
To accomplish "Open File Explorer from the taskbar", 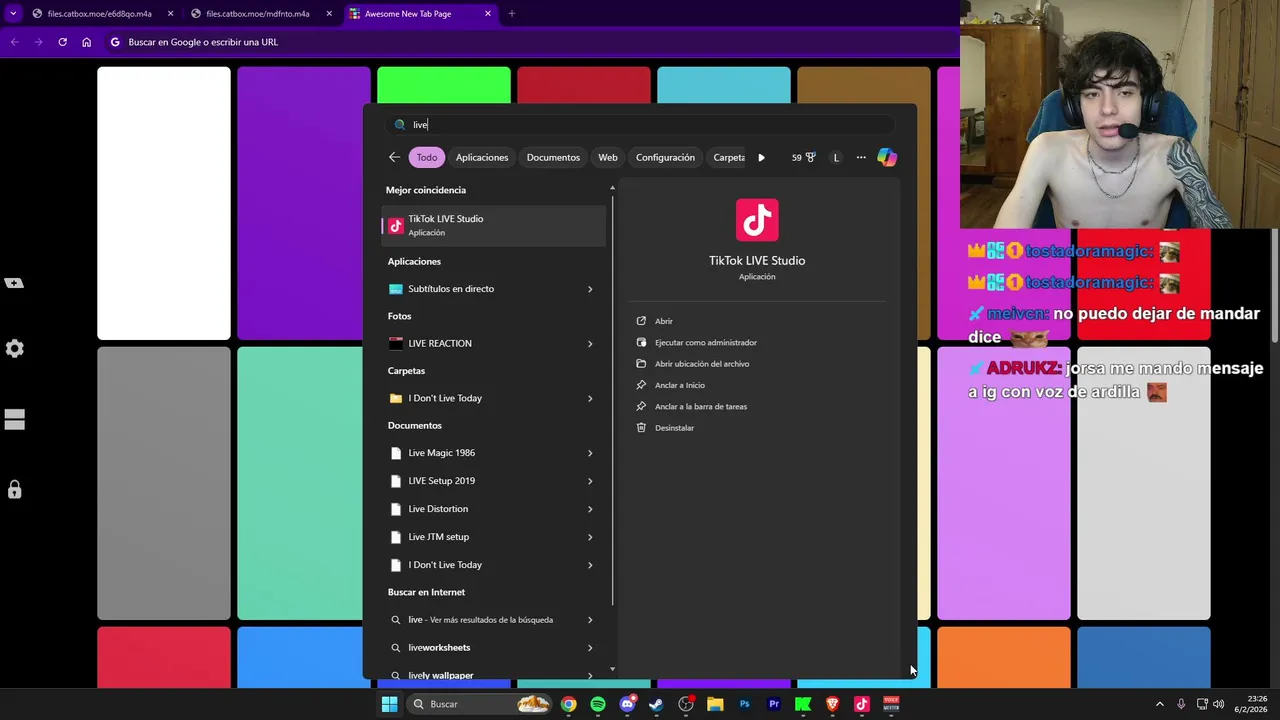I will 715,704.
